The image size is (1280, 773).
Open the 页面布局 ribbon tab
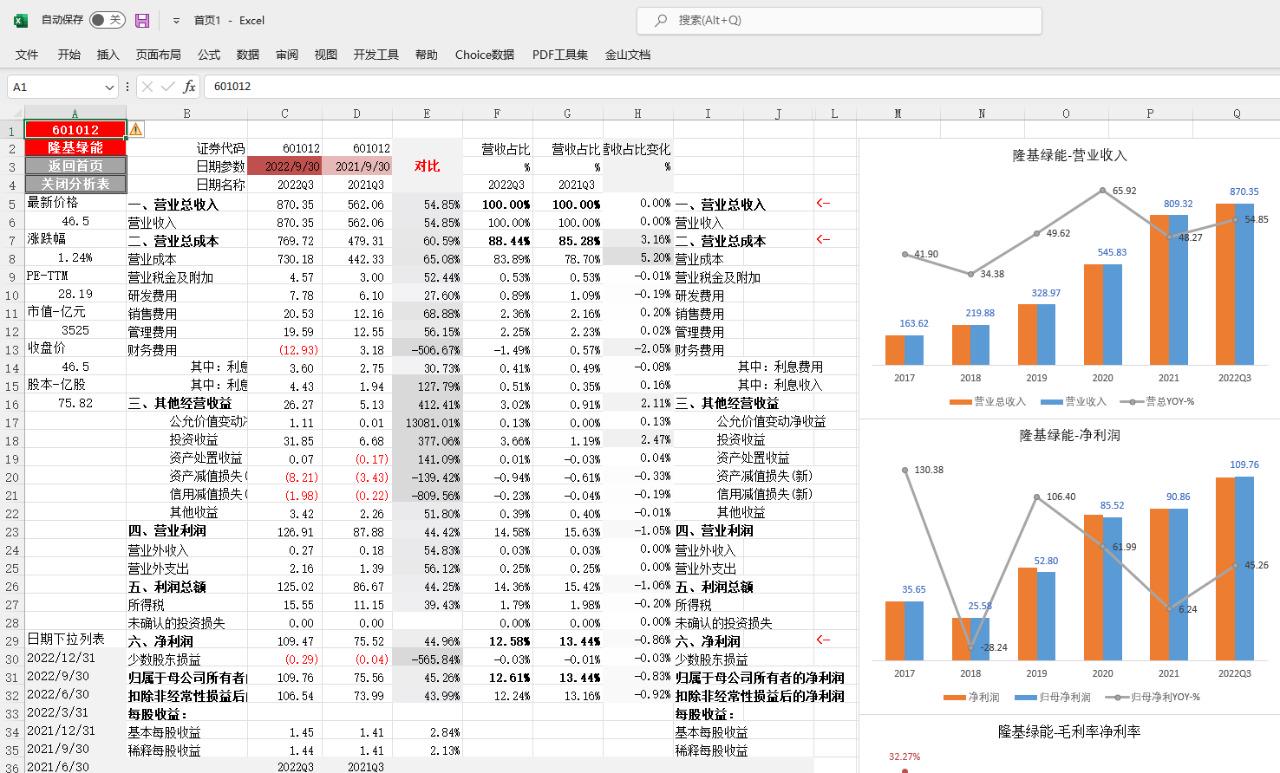click(158, 55)
